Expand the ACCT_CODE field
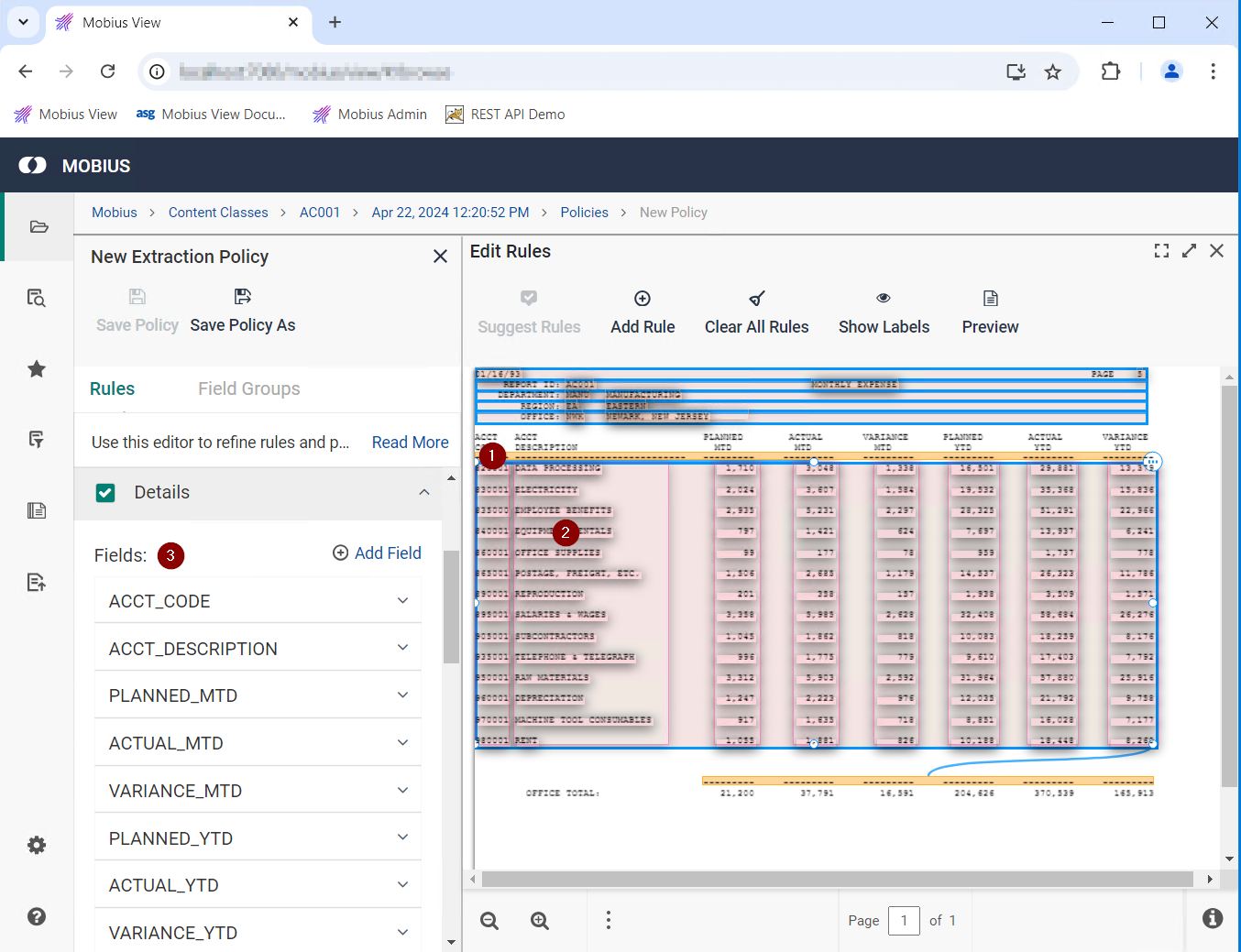Viewport: 1241px width, 952px height. pyautogui.click(x=402, y=601)
